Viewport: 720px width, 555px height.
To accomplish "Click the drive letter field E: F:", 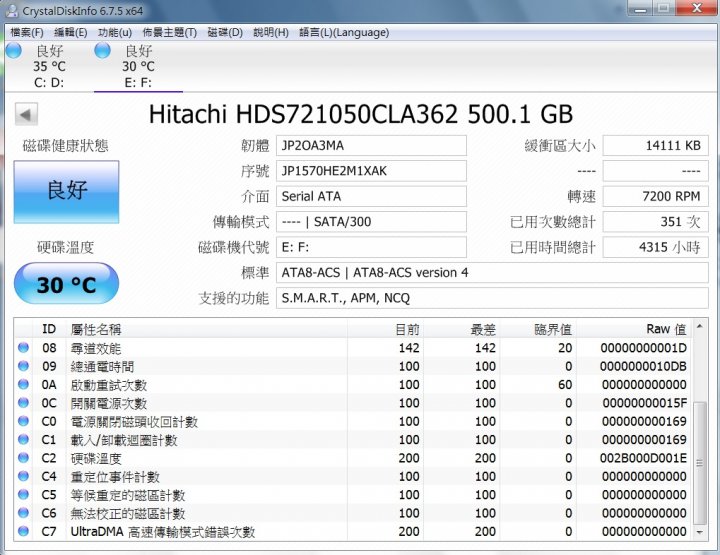I will coord(371,247).
